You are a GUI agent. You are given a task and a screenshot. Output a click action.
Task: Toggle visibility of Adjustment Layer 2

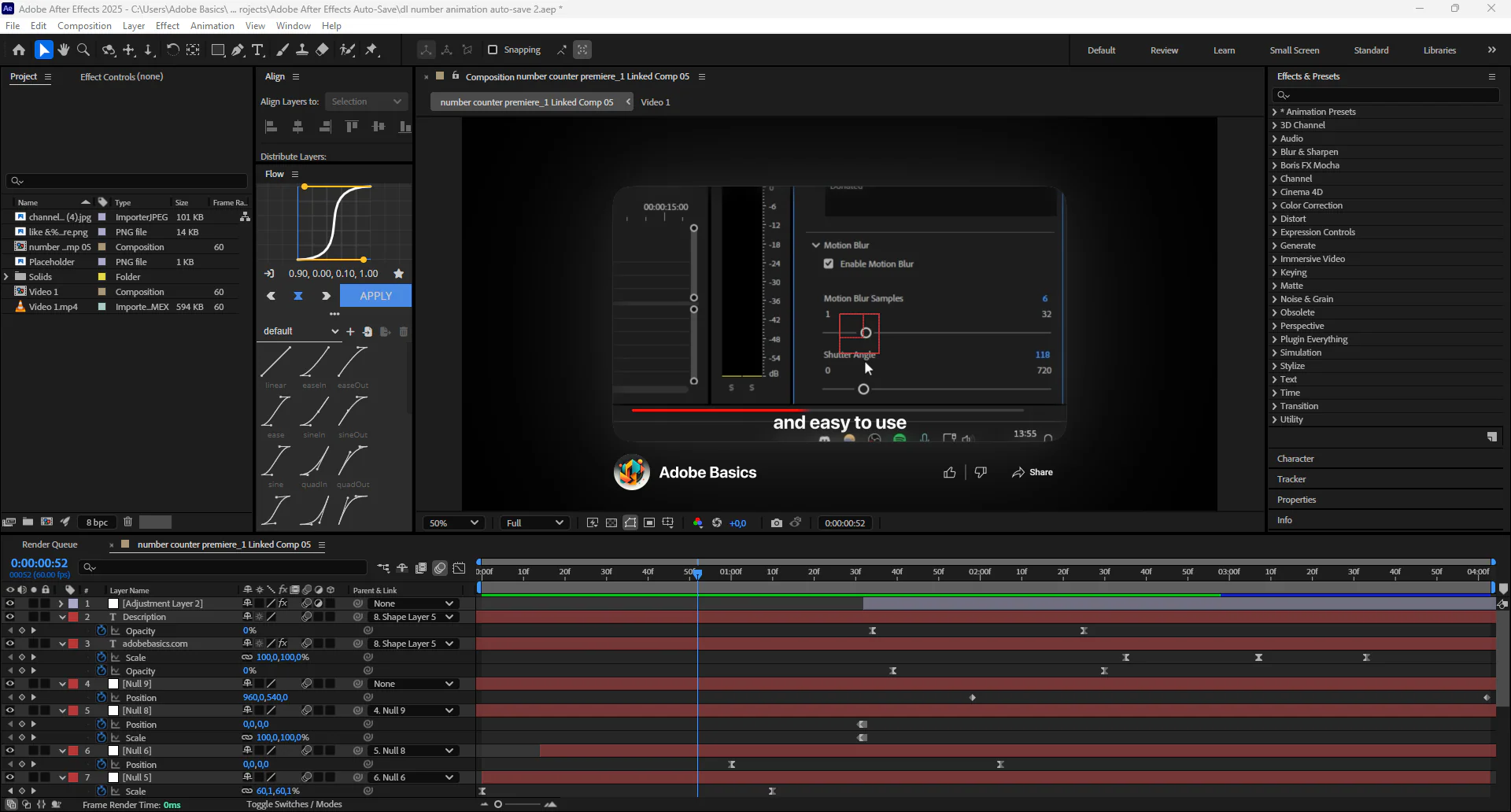click(x=9, y=603)
